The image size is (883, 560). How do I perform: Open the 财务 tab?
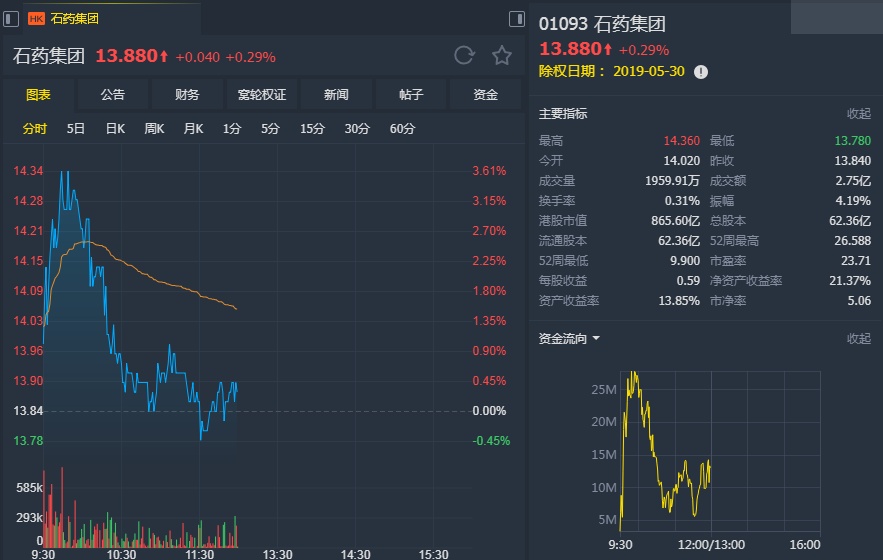click(x=187, y=95)
